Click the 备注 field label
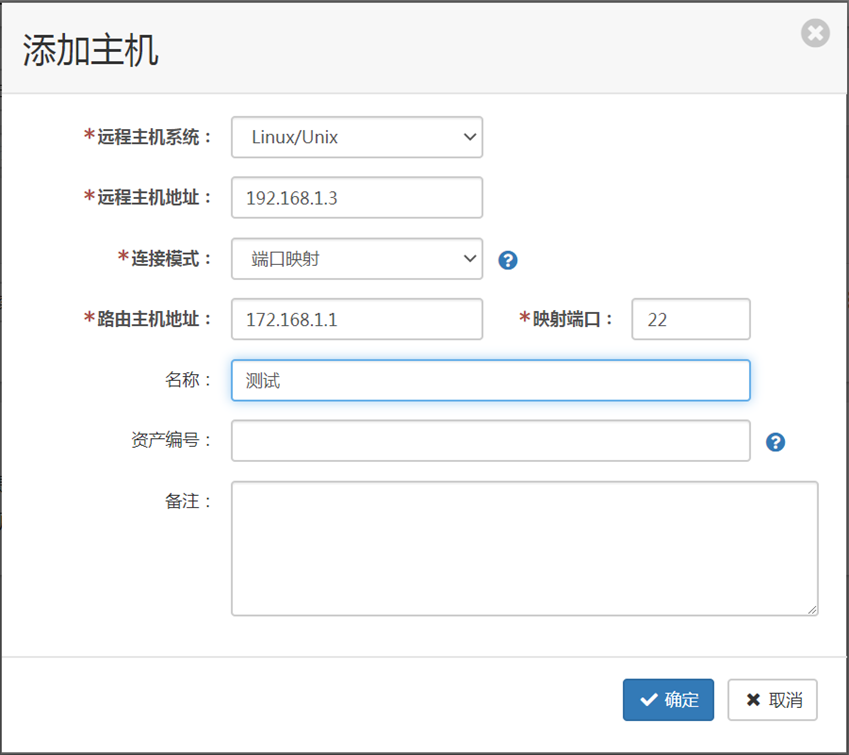The width and height of the screenshot is (849, 755). click(x=188, y=501)
